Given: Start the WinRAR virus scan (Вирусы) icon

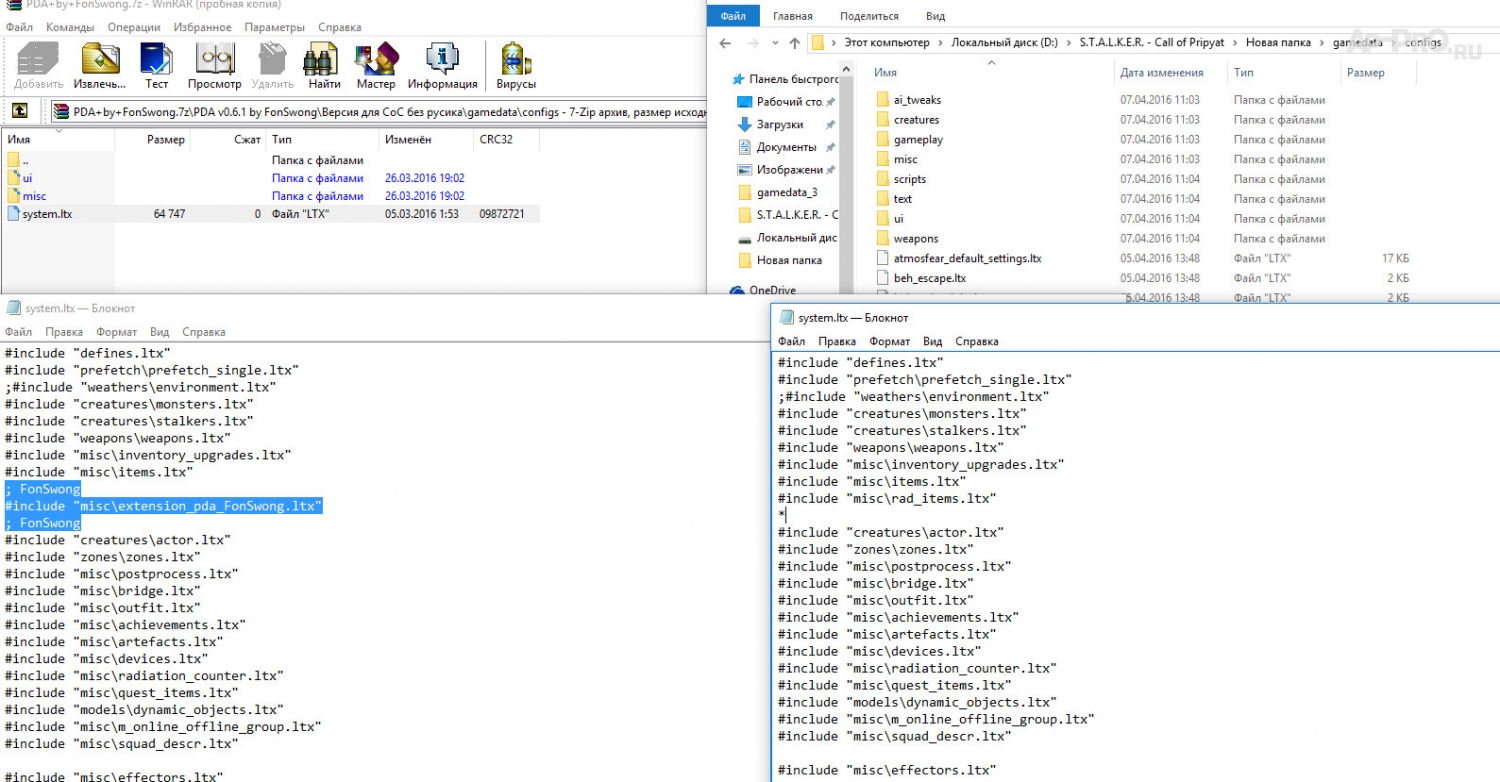Looking at the screenshot, I should tap(516, 66).
